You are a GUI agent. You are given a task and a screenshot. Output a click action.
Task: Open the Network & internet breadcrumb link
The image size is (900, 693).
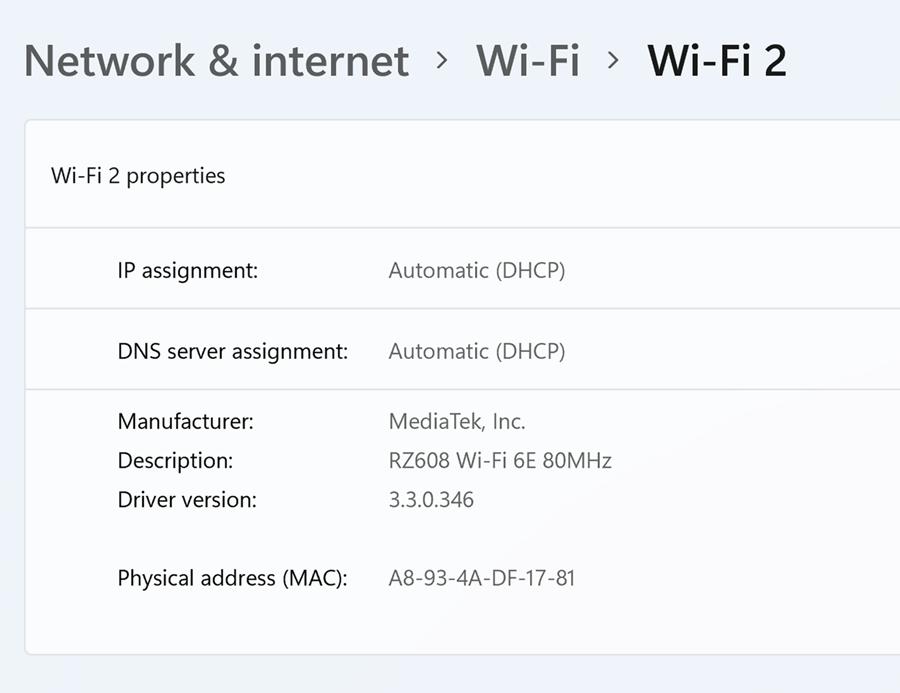coord(216,61)
